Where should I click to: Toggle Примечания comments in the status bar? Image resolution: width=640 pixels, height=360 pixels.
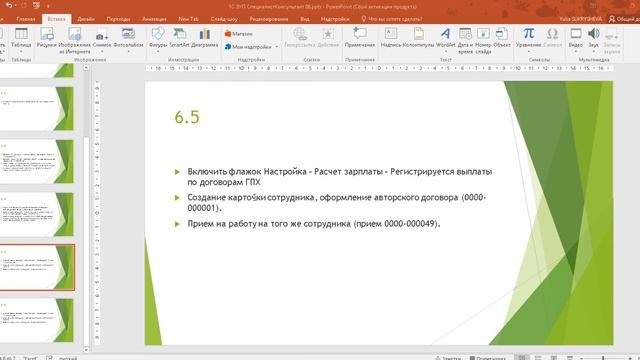(x=488, y=358)
